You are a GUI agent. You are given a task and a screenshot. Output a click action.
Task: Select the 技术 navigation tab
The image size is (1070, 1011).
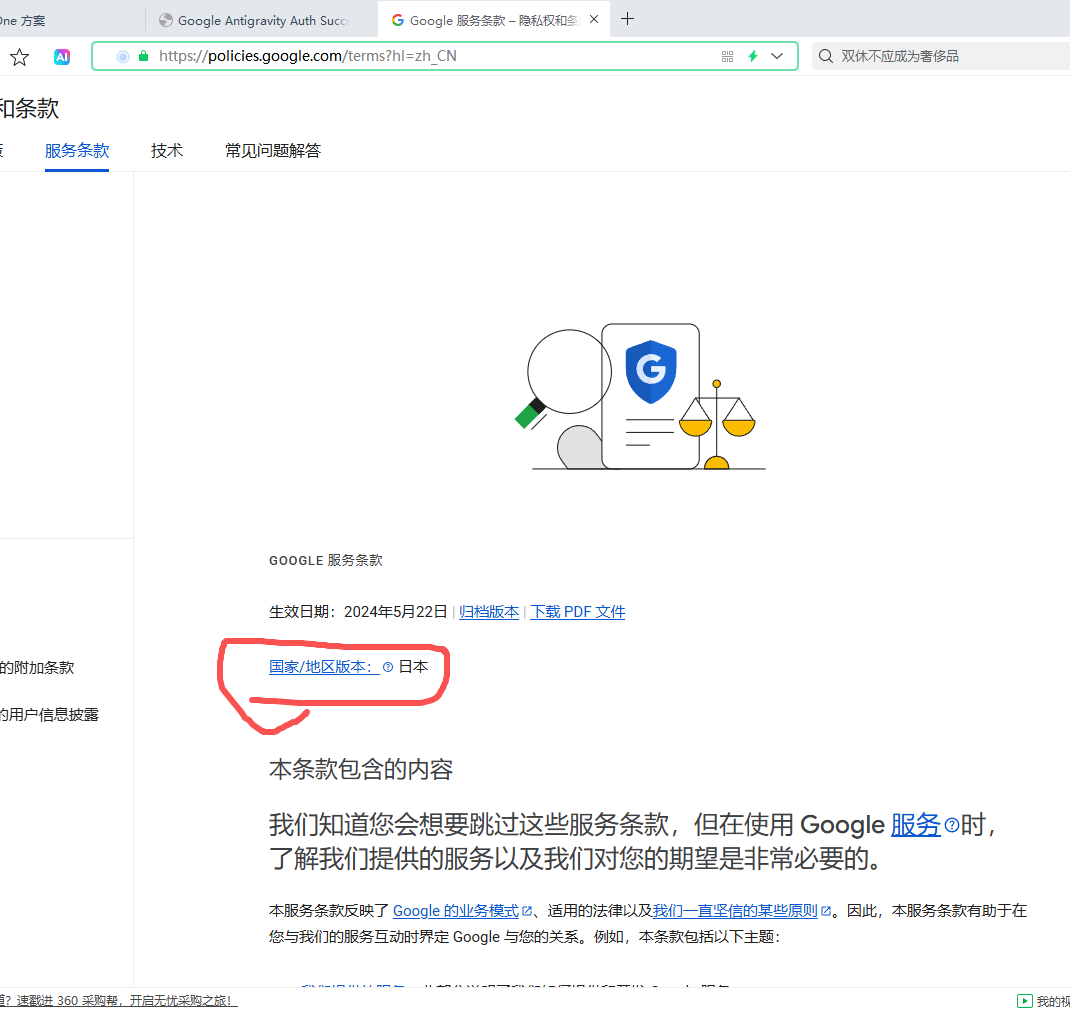(x=167, y=151)
